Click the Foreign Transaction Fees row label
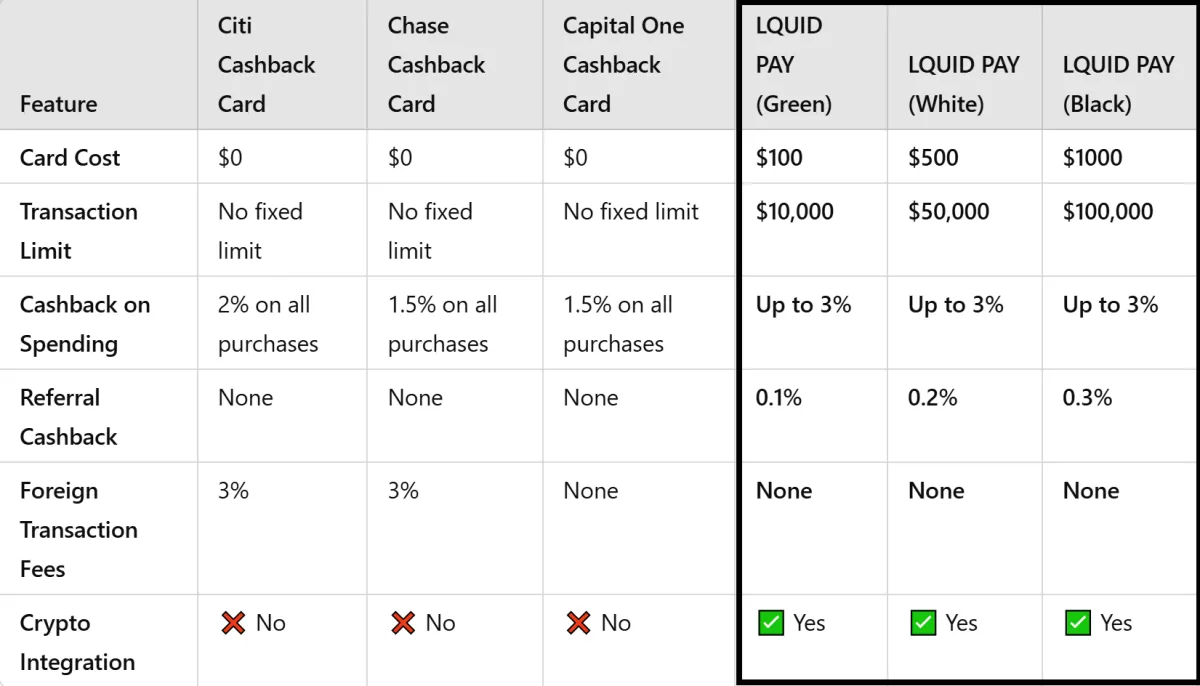The image size is (1200, 686). pos(79,530)
